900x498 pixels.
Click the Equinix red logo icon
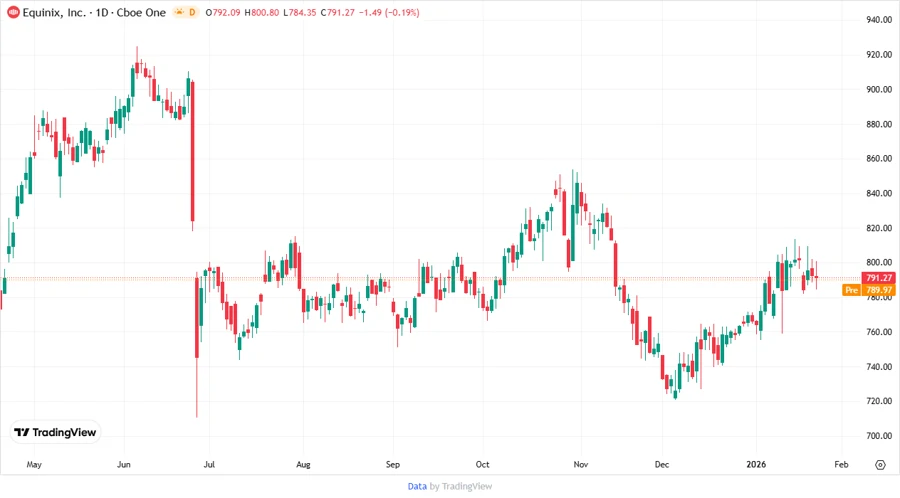[13, 12]
